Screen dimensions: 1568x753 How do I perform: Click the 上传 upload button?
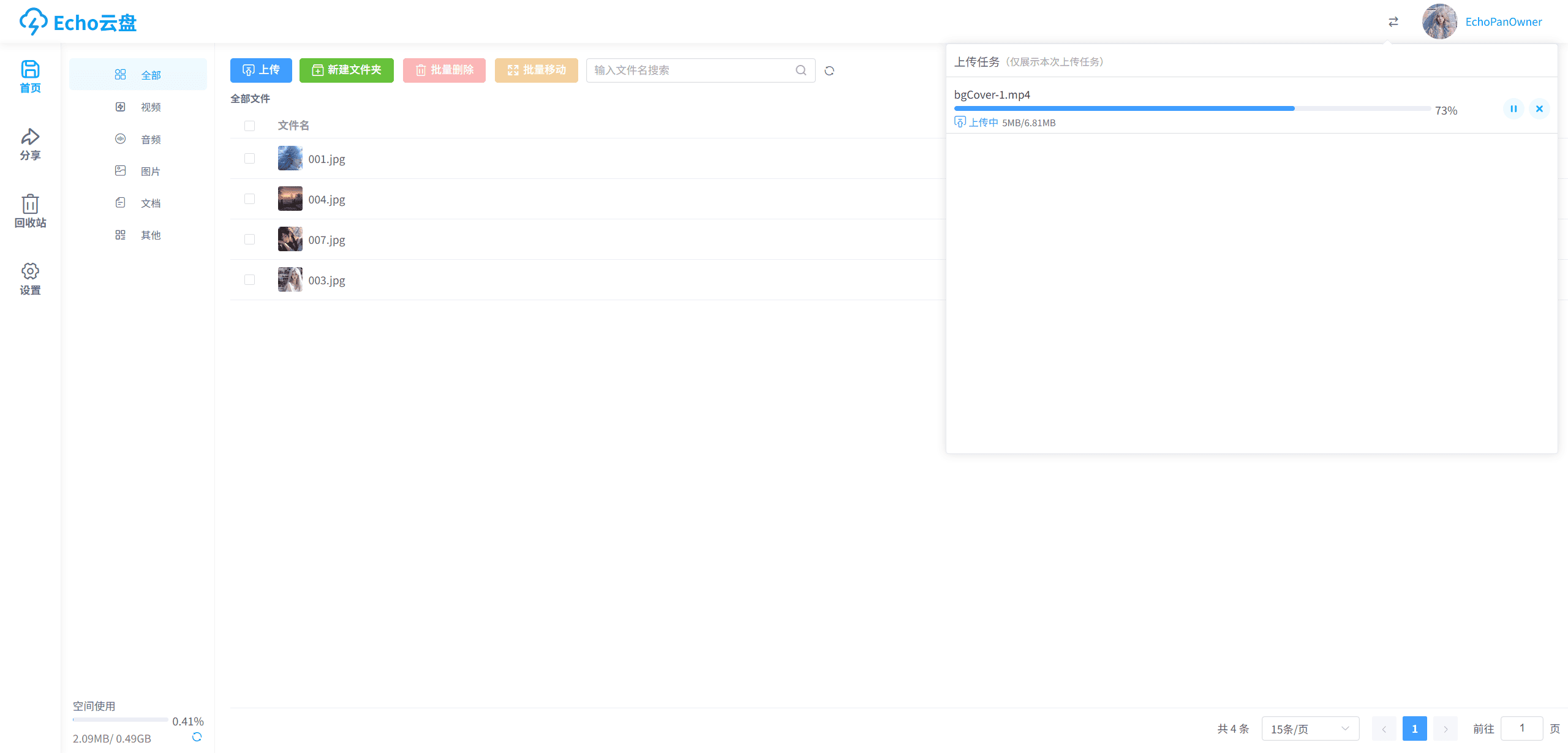[261, 70]
